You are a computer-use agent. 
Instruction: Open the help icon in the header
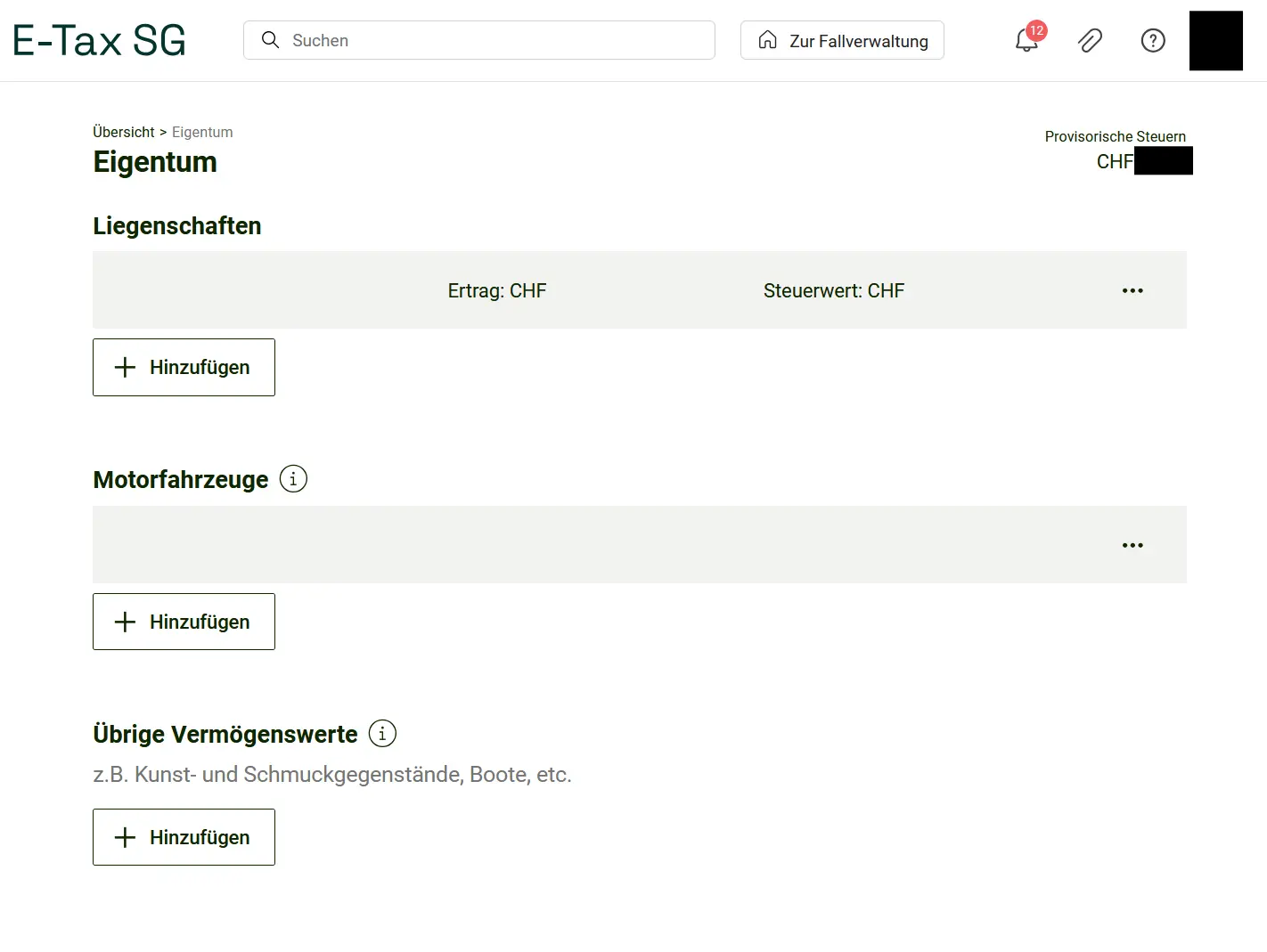click(x=1152, y=40)
